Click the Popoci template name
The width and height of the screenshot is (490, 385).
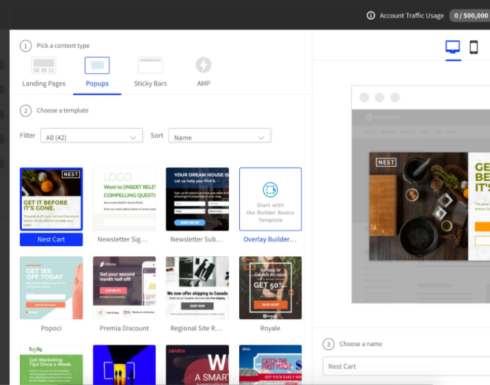coord(51,328)
